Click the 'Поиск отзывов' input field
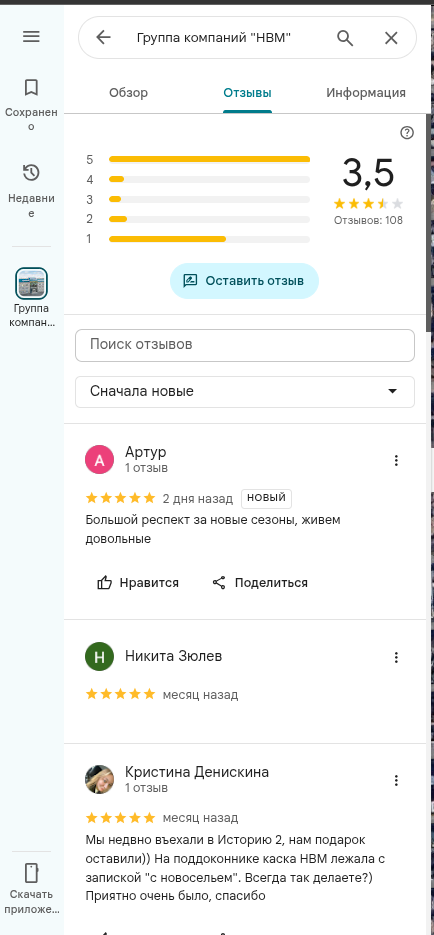The width and height of the screenshot is (434, 935). pos(244,345)
